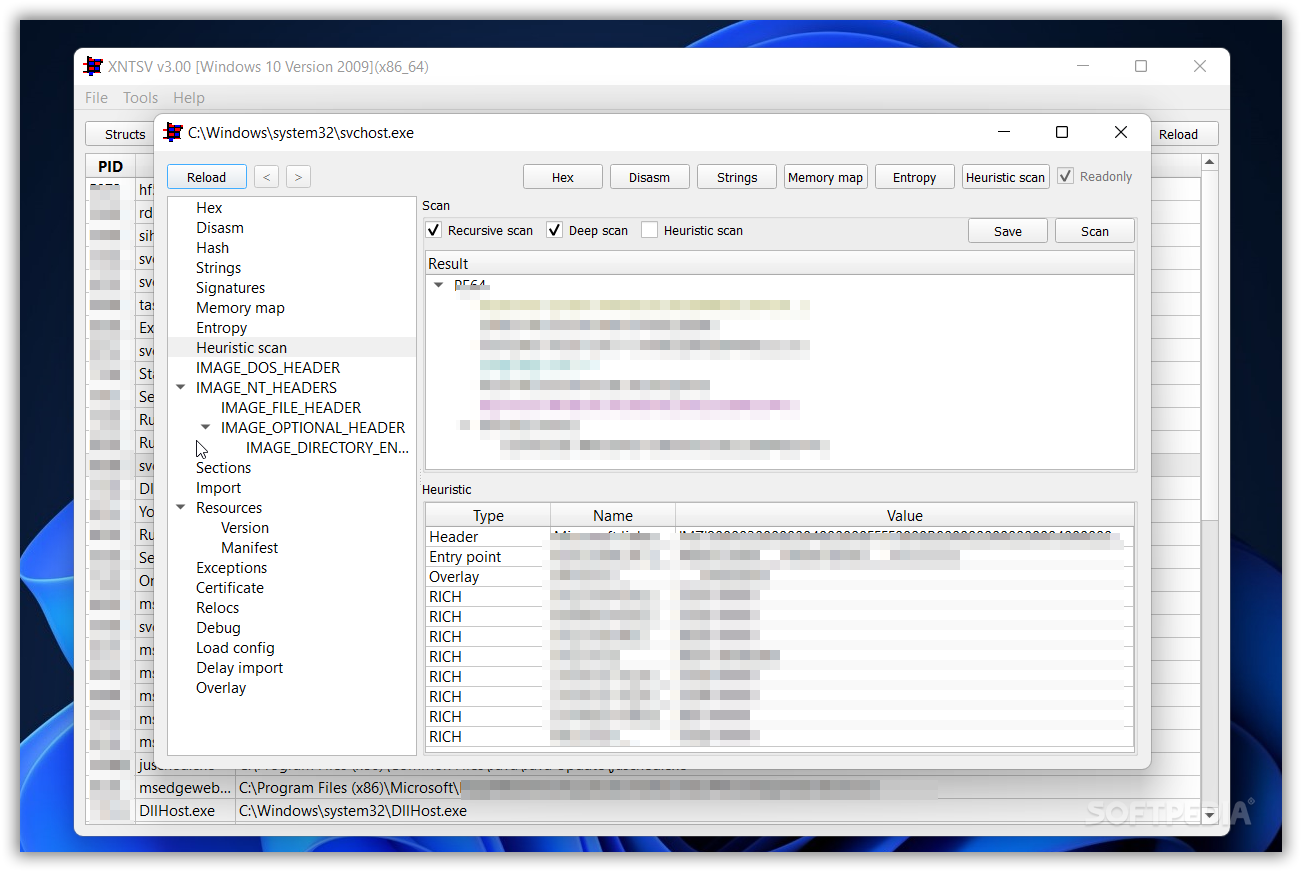Select IMAGE_DIRECTORY_EN... tree item

(x=328, y=447)
